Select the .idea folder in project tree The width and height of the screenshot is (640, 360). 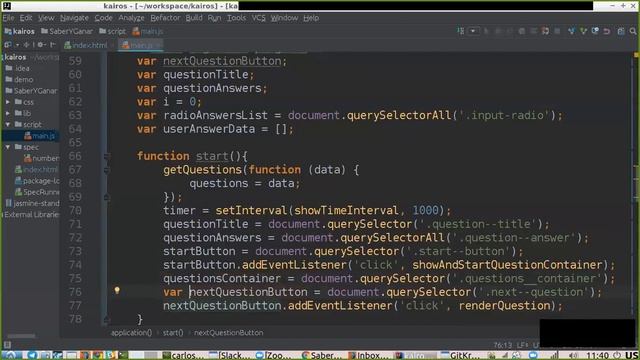[x=18, y=68]
